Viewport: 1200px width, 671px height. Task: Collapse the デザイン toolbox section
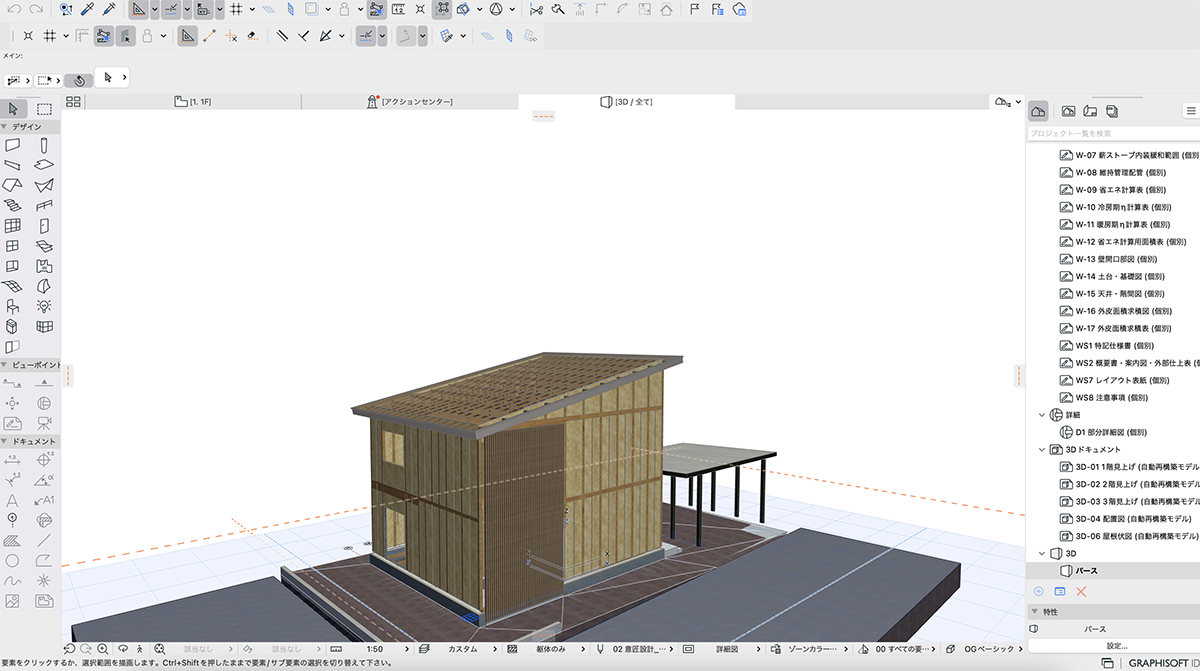pyautogui.click(x=6, y=127)
